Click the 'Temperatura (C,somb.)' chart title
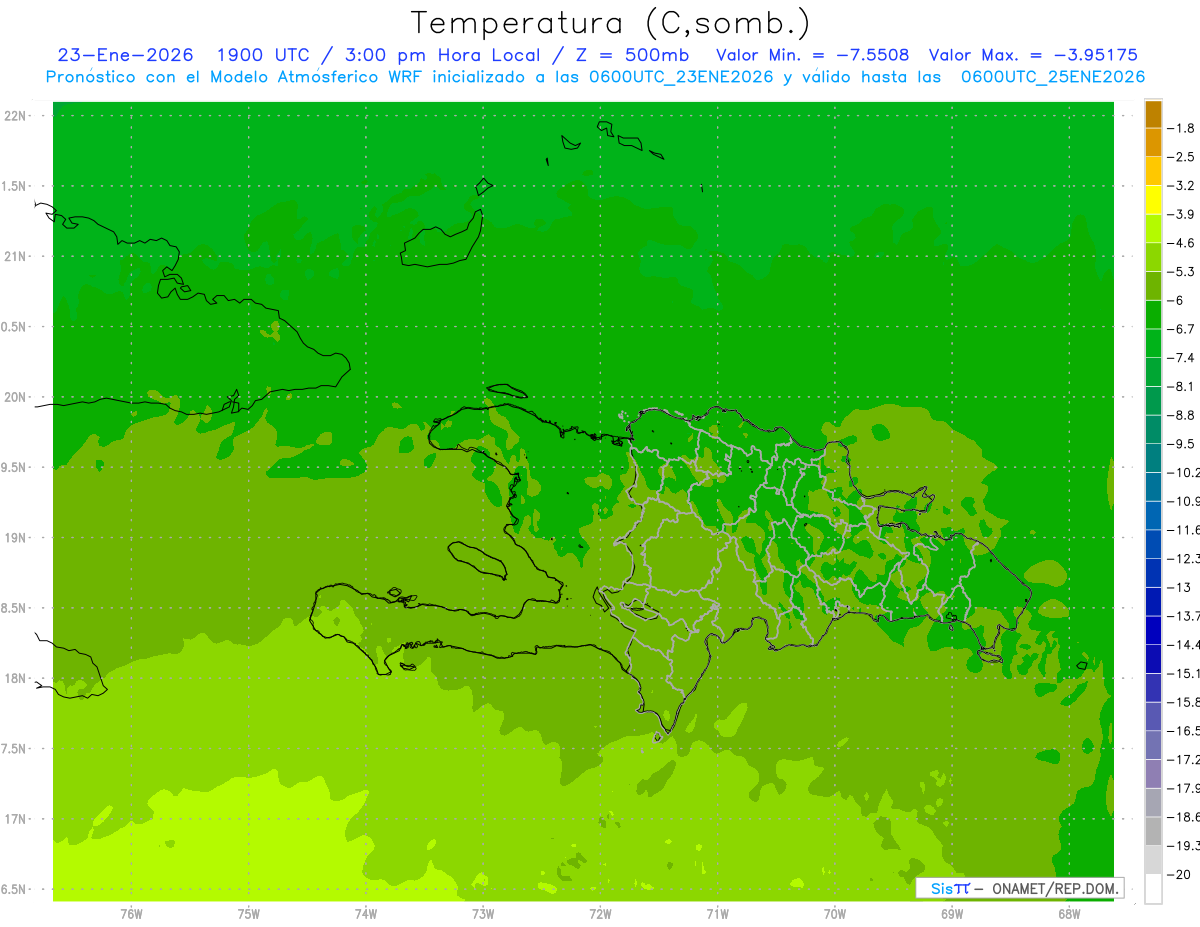 pyautogui.click(x=611, y=22)
